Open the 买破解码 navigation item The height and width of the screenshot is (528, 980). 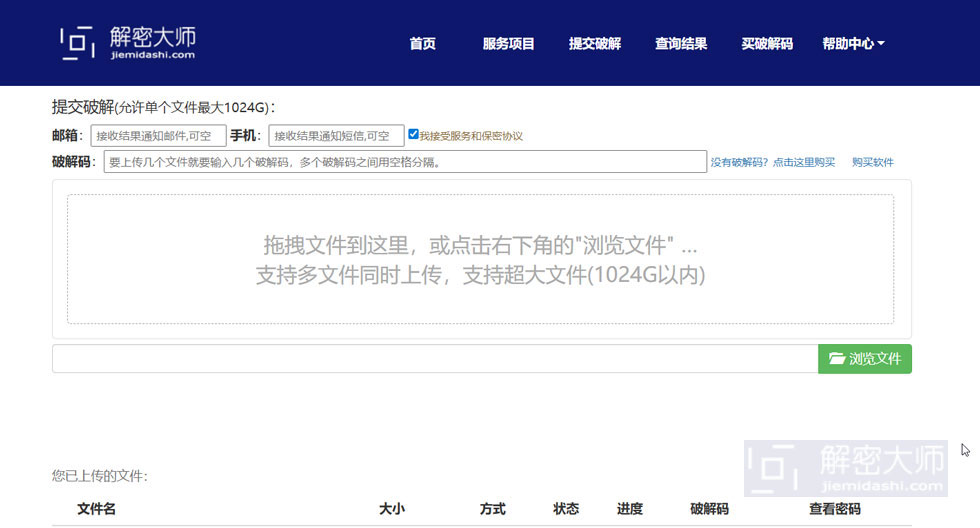(767, 44)
